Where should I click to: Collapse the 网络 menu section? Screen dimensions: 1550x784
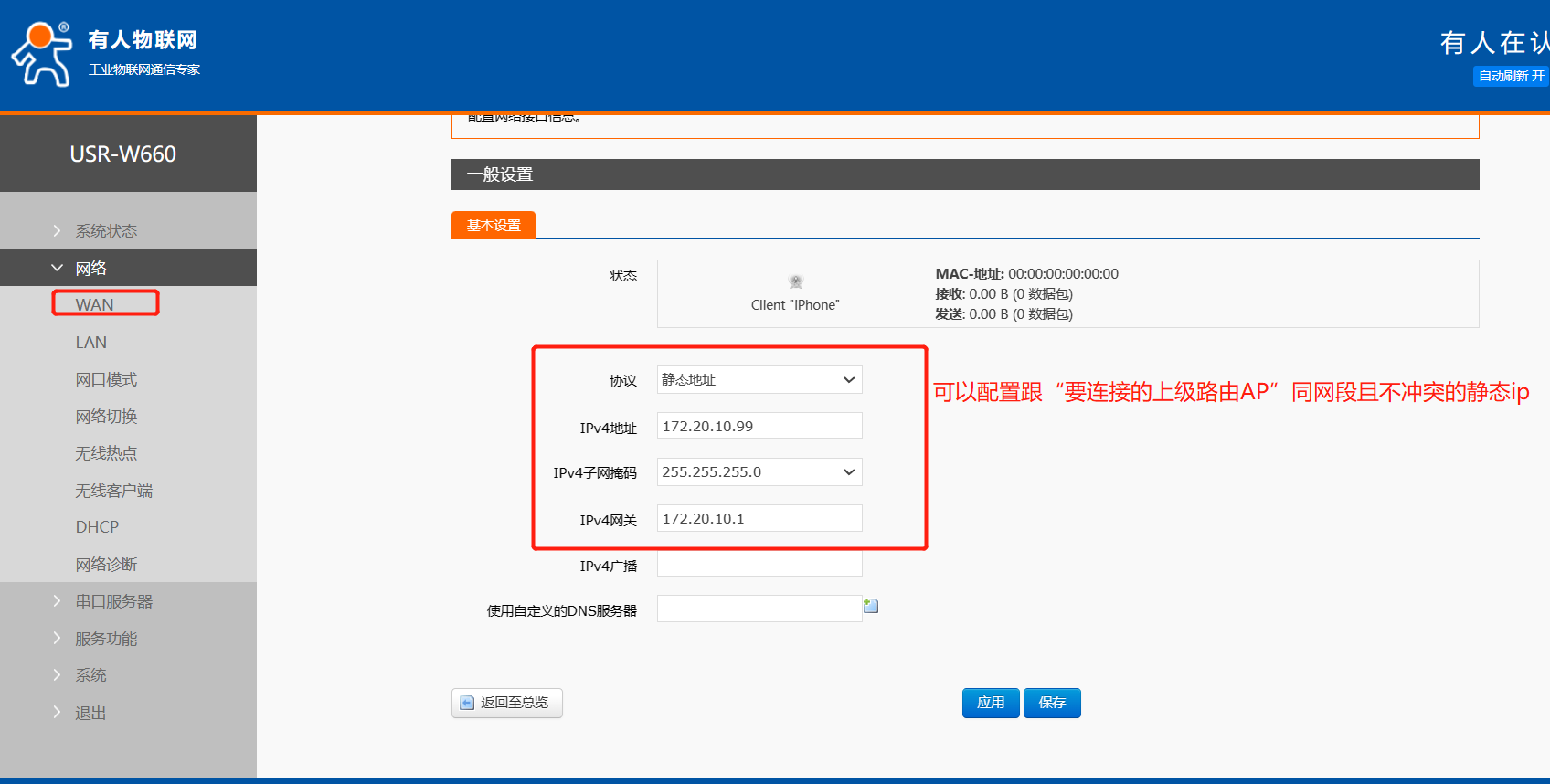click(90, 269)
